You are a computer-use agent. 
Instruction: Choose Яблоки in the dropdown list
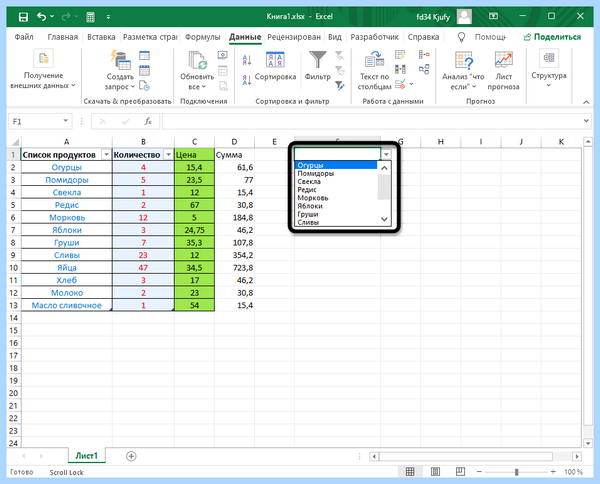[336, 206]
